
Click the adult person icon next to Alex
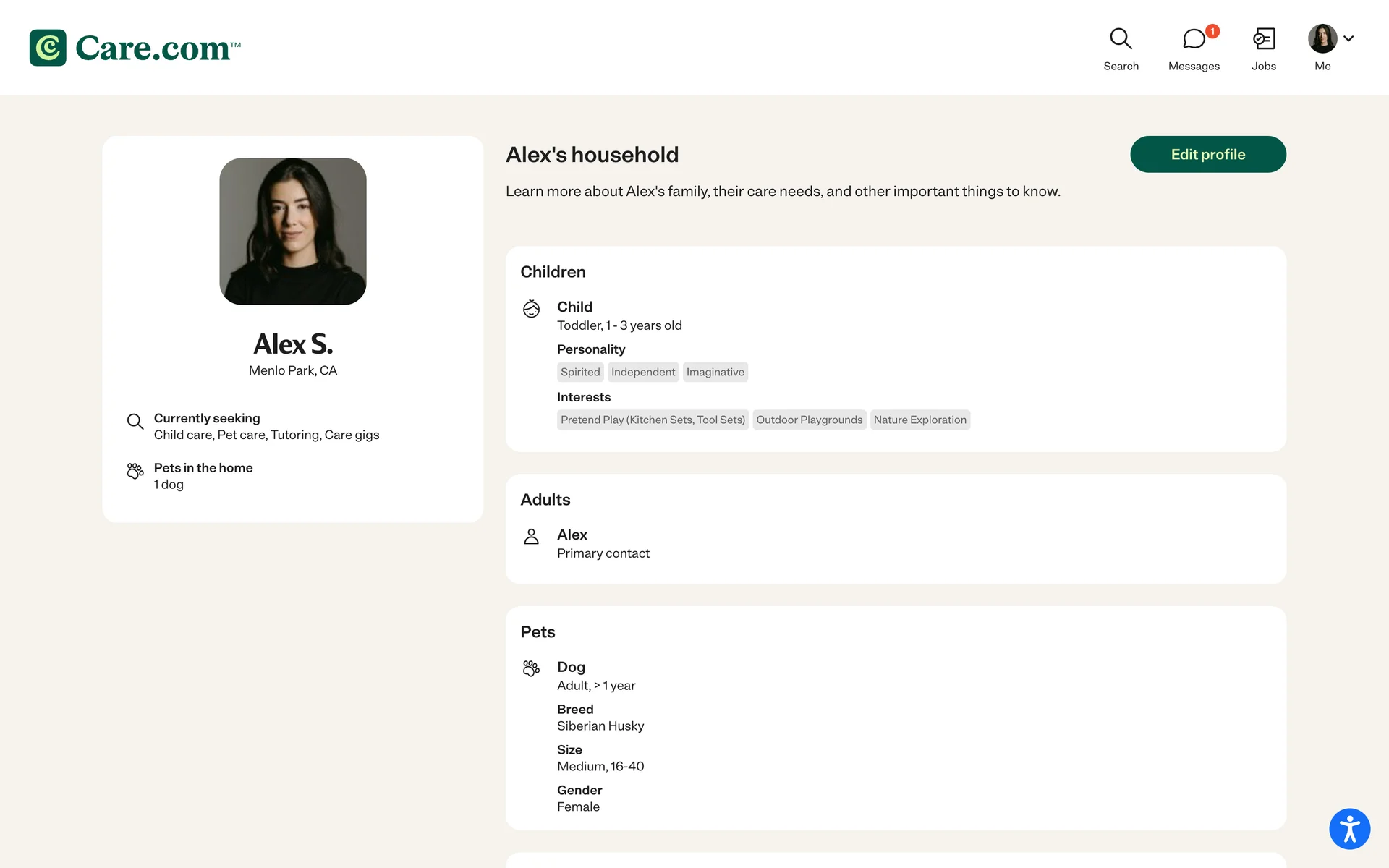click(x=531, y=536)
